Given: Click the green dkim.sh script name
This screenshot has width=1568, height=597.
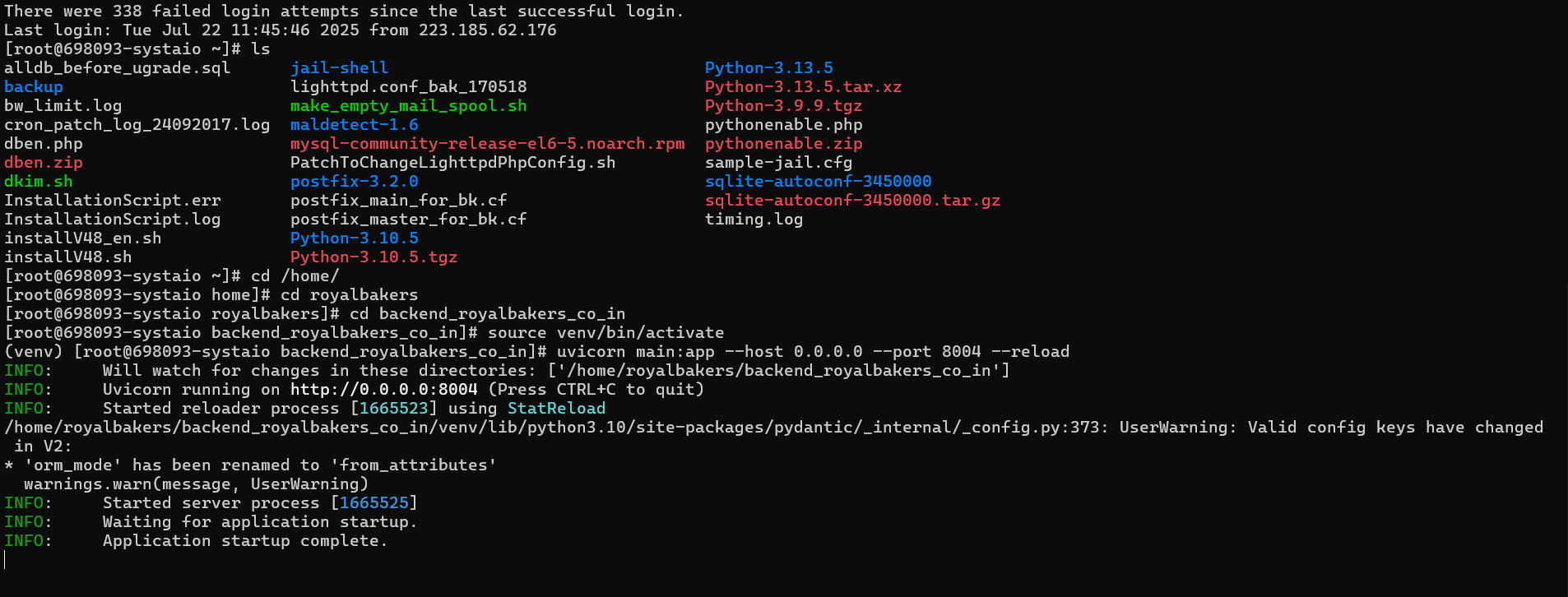Looking at the screenshot, I should click(39, 182).
